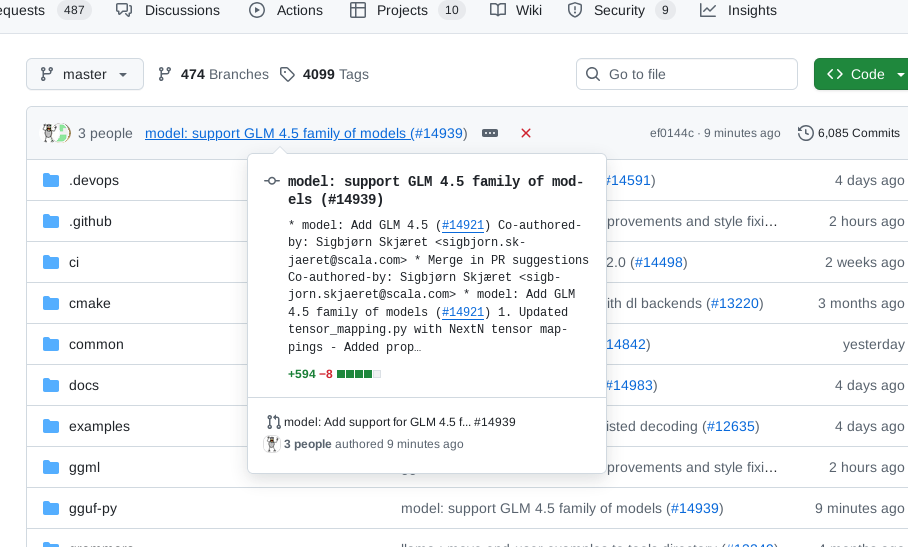Open the common folder
The height and width of the screenshot is (547, 908).
pos(96,344)
